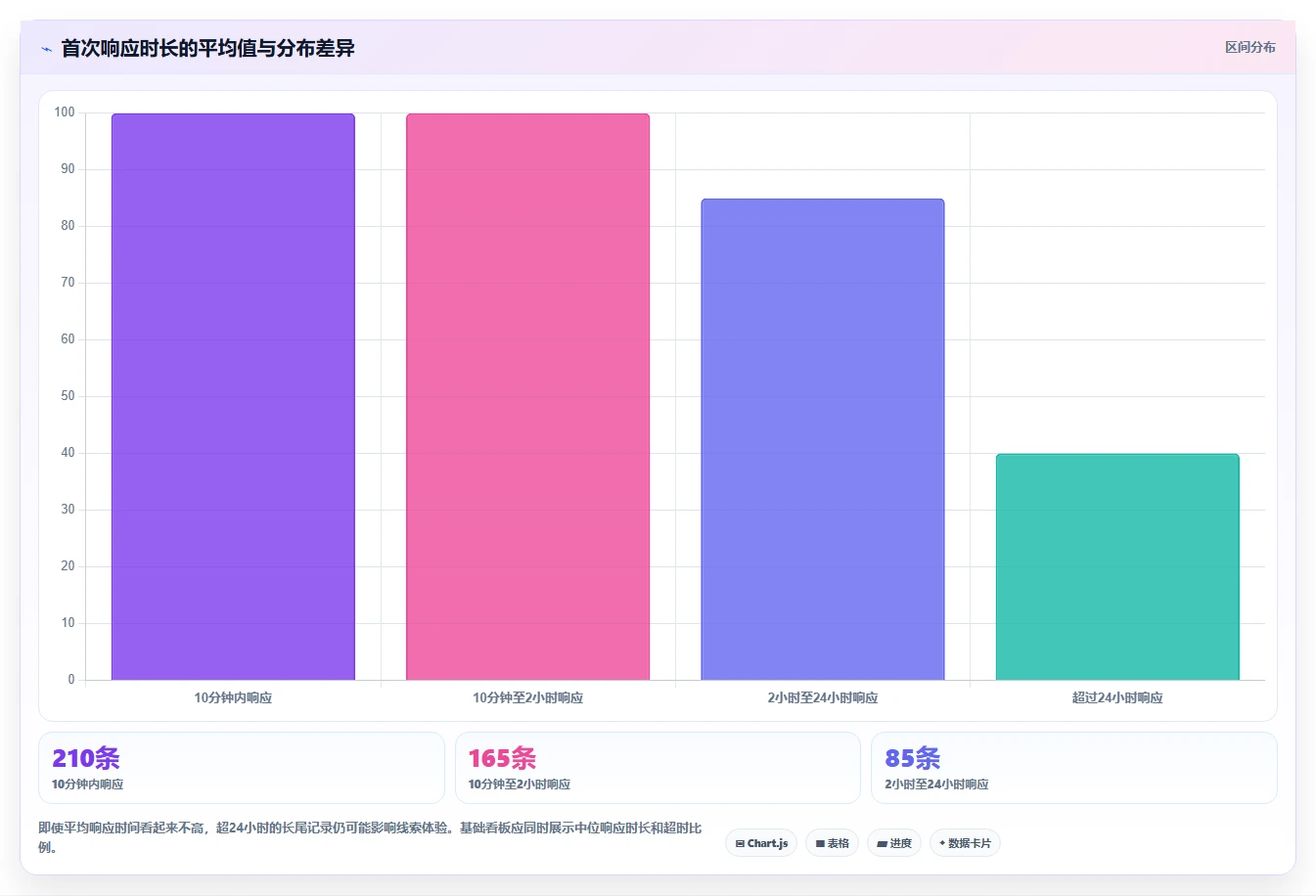Select the Chart.js tag chip
The height and width of the screenshot is (896, 1316).
(x=761, y=843)
